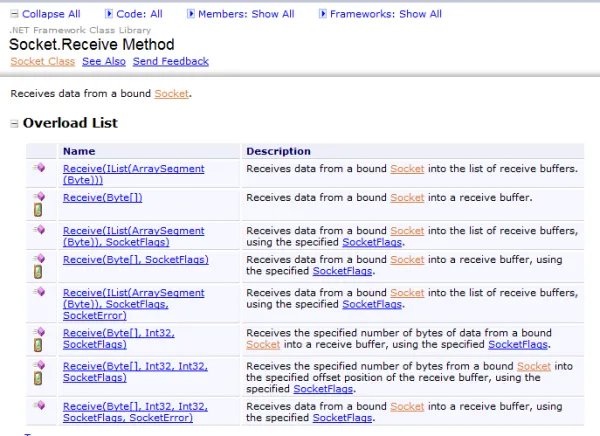Click the method icon for the Receive overload ending in SocketFlags, SocketError)

(40, 404)
